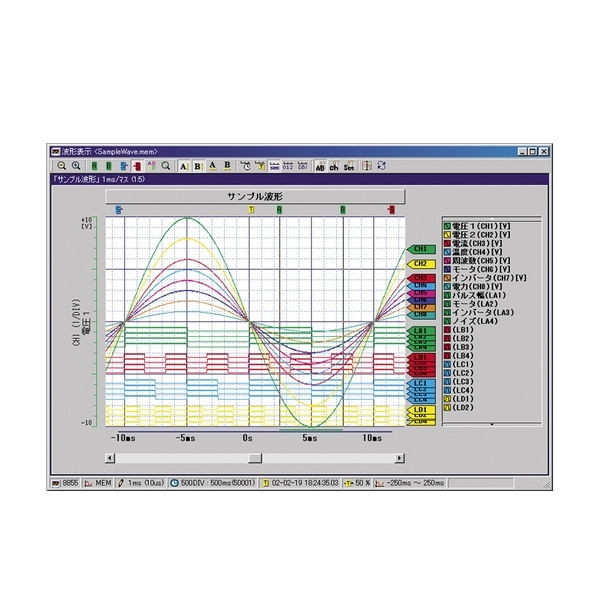Toggle the 電圧1 (CH1) channel visibility box
Screen dimensions: 600x600
click(x=446, y=227)
